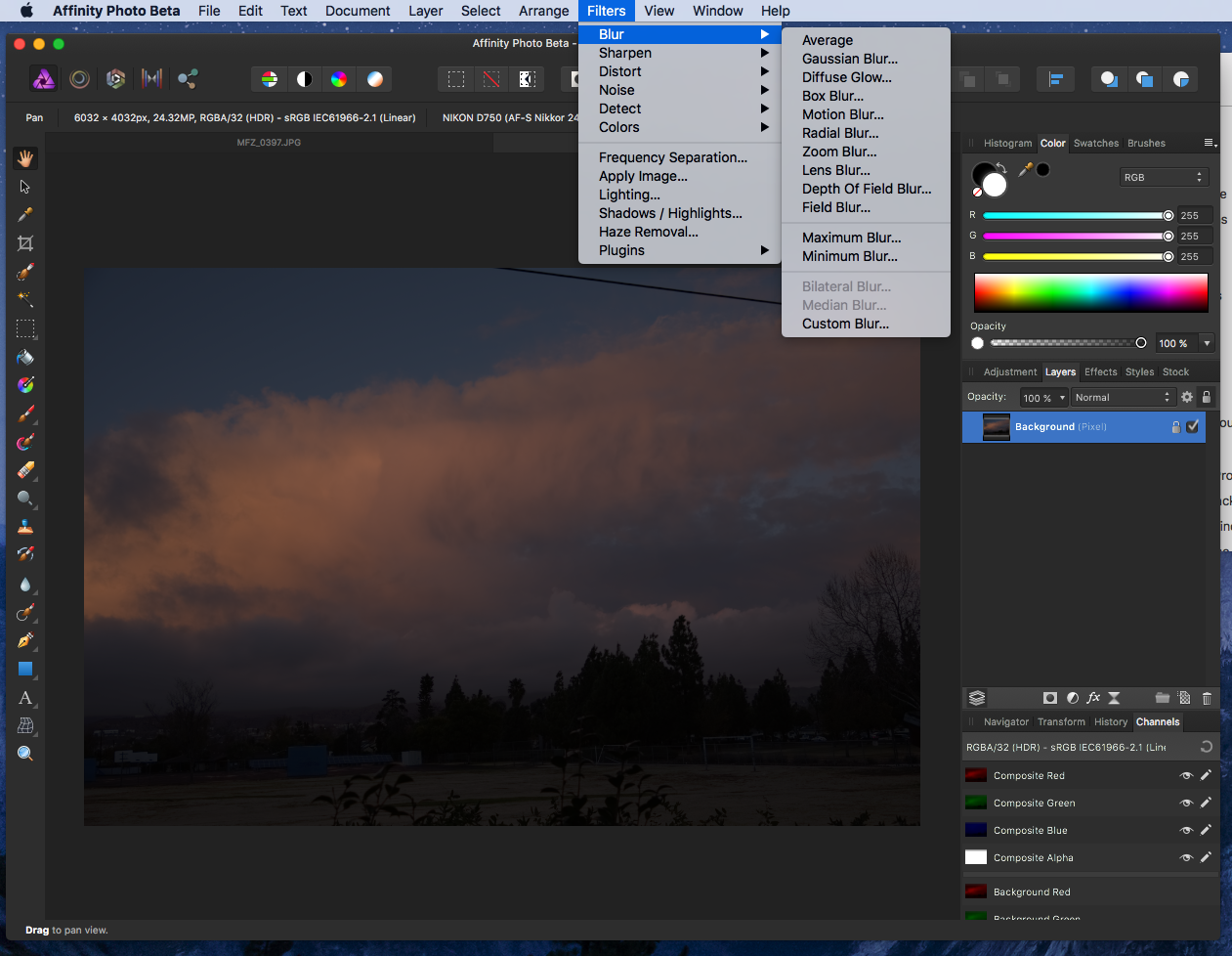Image resolution: width=1232 pixels, height=956 pixels.
Task: Click the Layer Effects fx icon
Action: [x=1093, y=698]
